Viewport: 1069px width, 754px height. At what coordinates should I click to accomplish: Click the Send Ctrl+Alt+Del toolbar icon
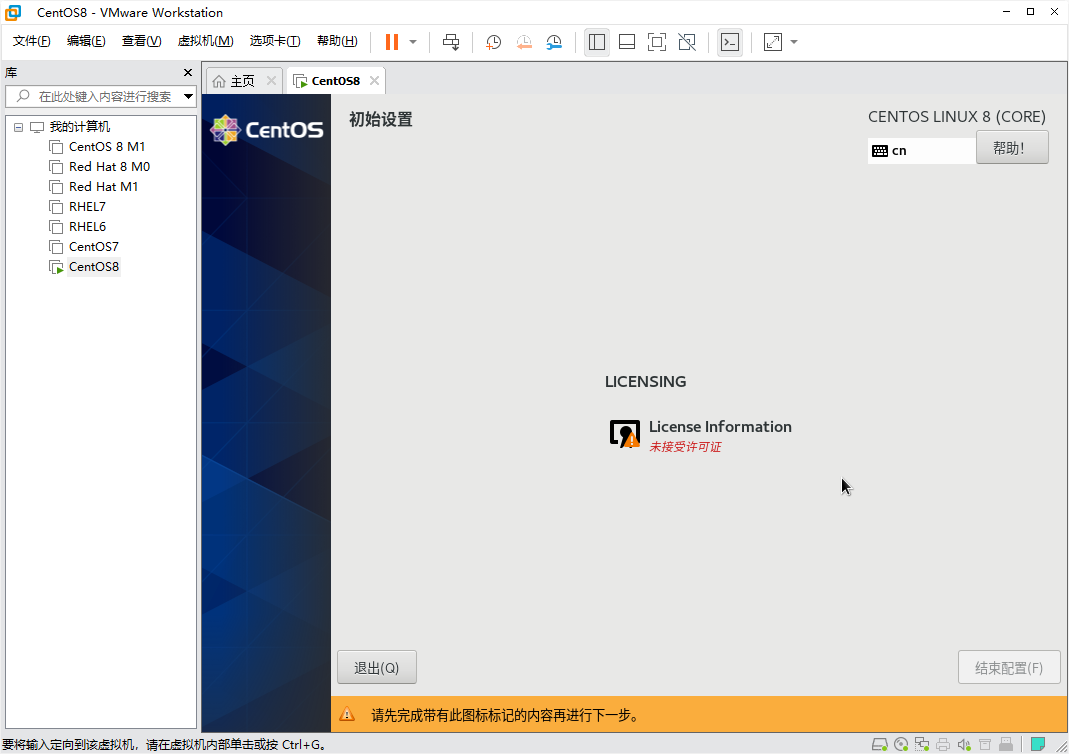(451, 42)
